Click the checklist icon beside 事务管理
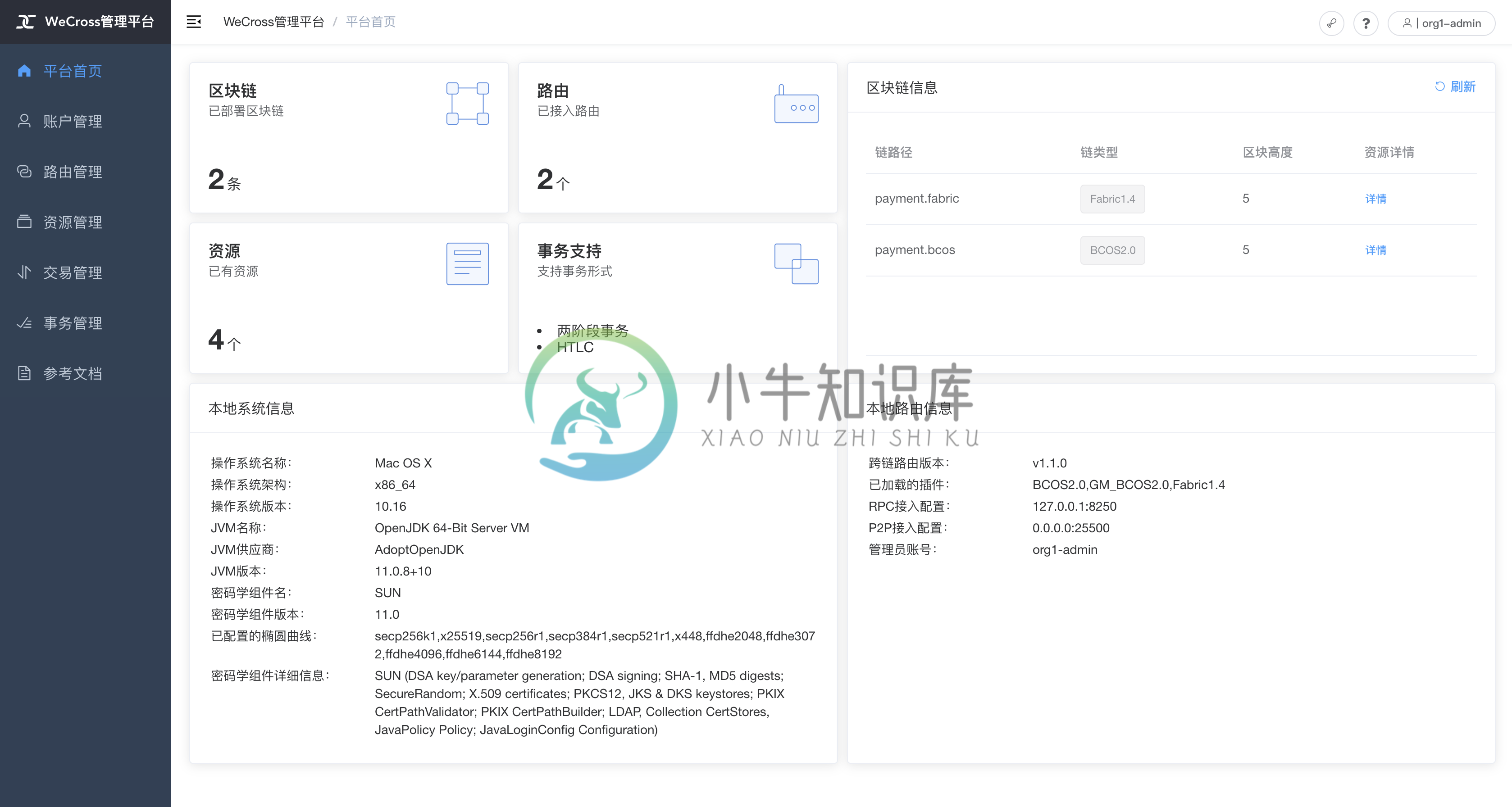The width and height of the screenshot is (1512, 807). point(24,322)
